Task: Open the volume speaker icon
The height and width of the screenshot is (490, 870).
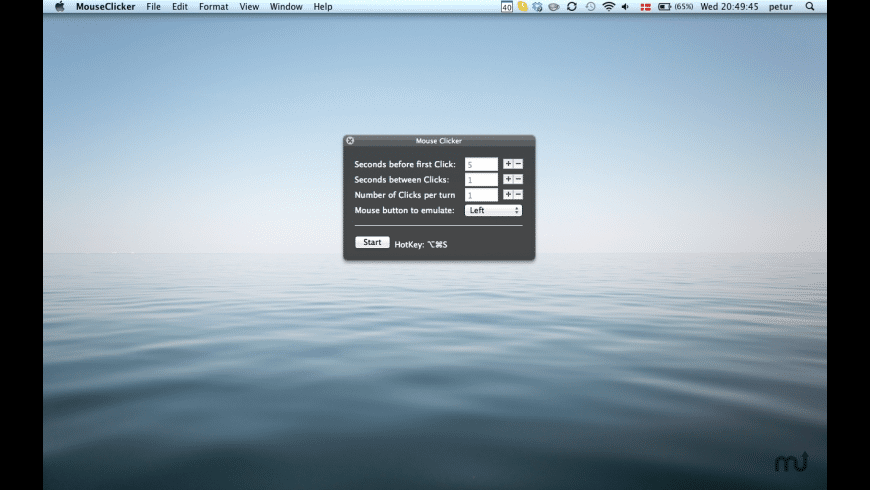Action: (x=625, y=6)
